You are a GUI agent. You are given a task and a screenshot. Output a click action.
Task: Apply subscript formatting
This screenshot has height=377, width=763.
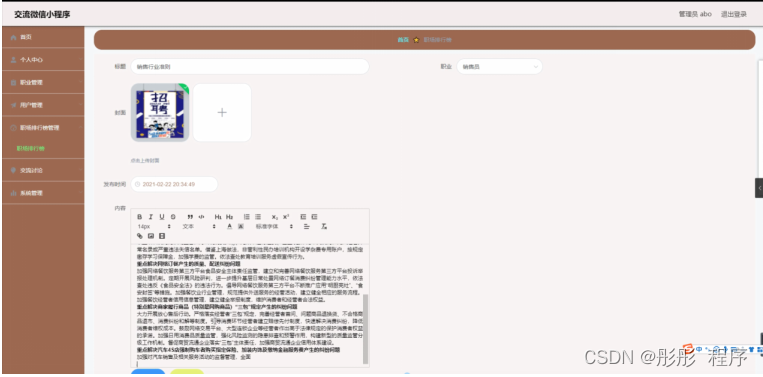coord(275,217)
